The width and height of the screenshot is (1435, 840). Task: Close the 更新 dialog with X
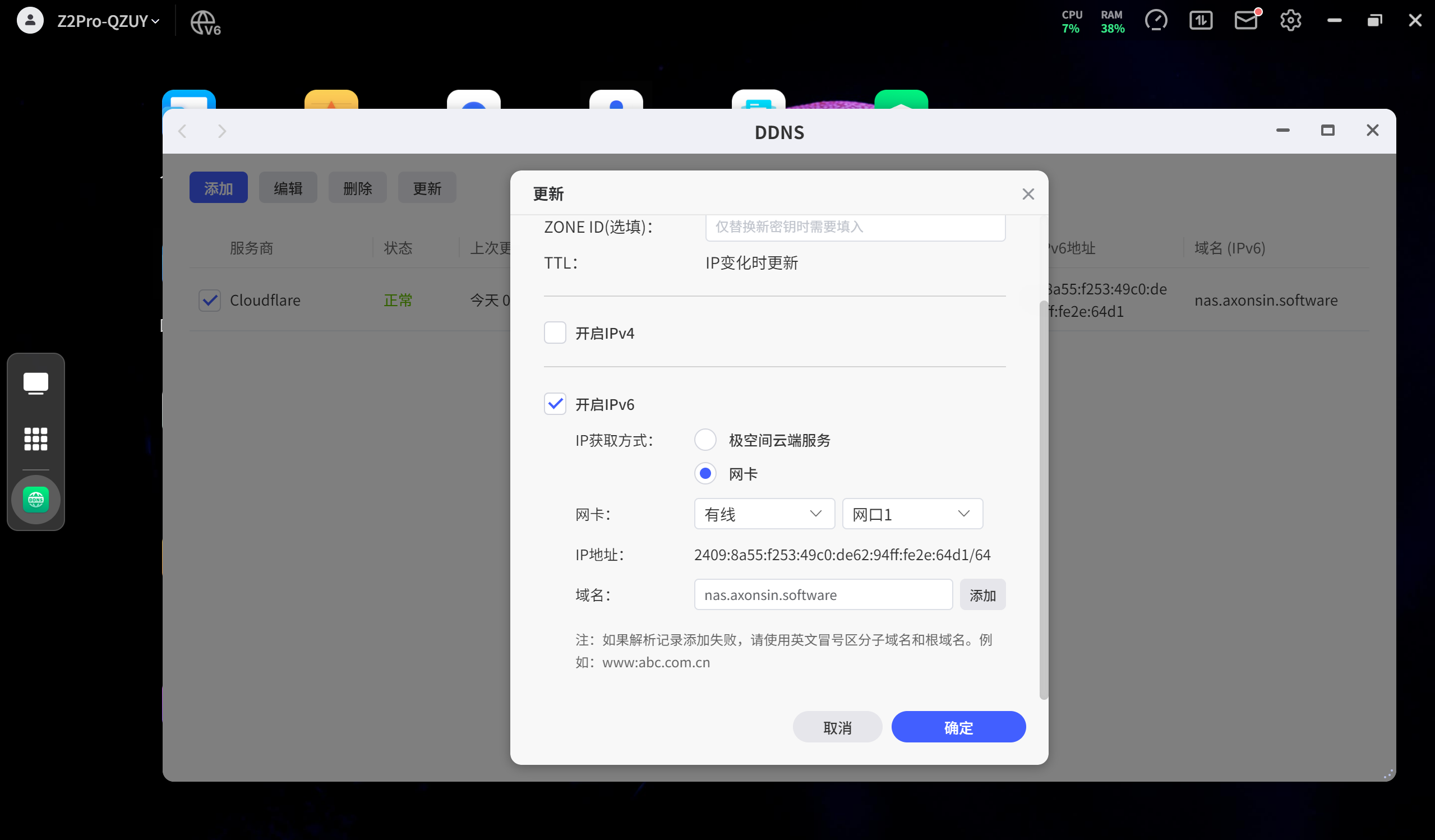coord(1028,194)
